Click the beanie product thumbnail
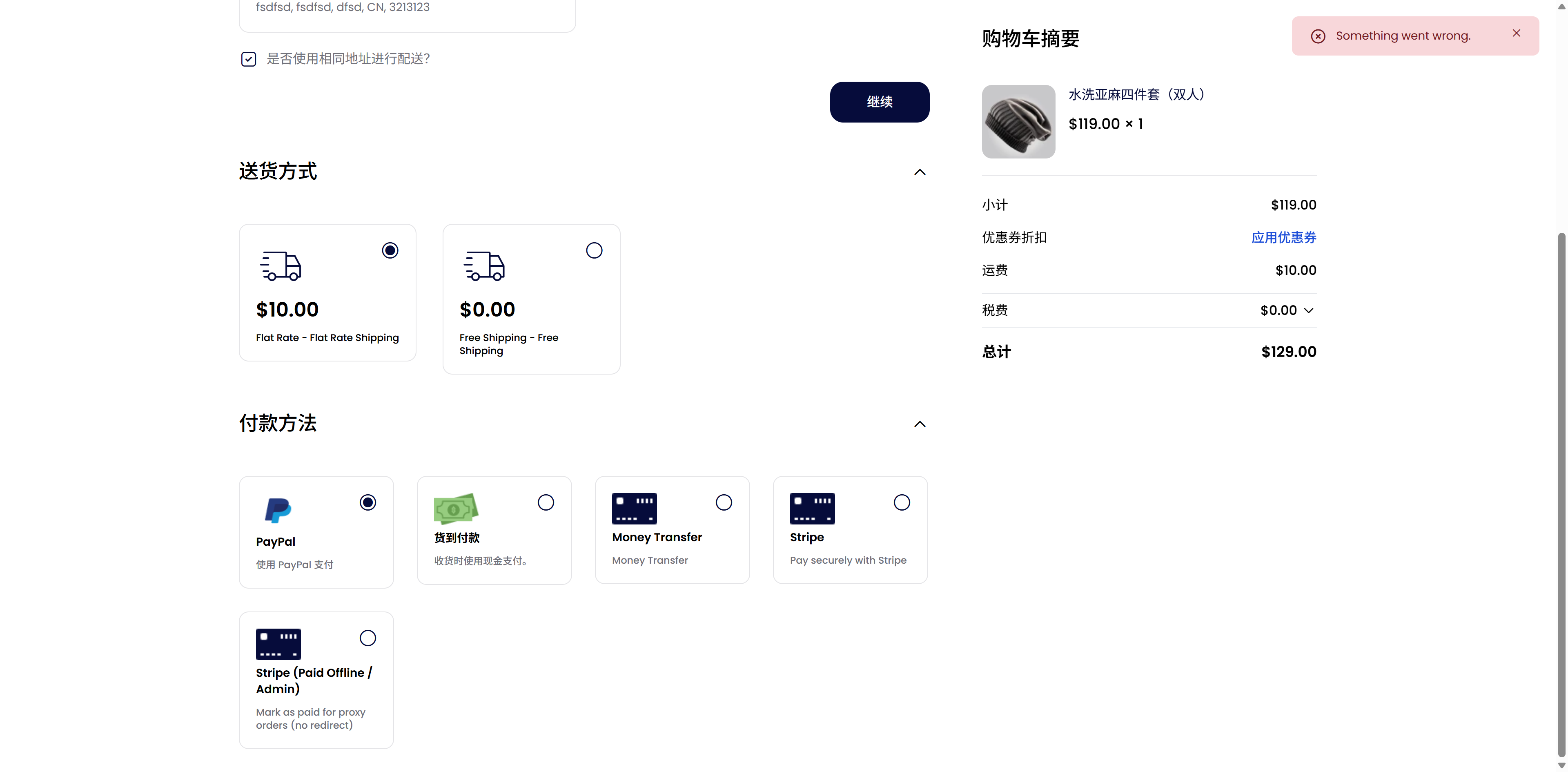 tap(1018, 122)
